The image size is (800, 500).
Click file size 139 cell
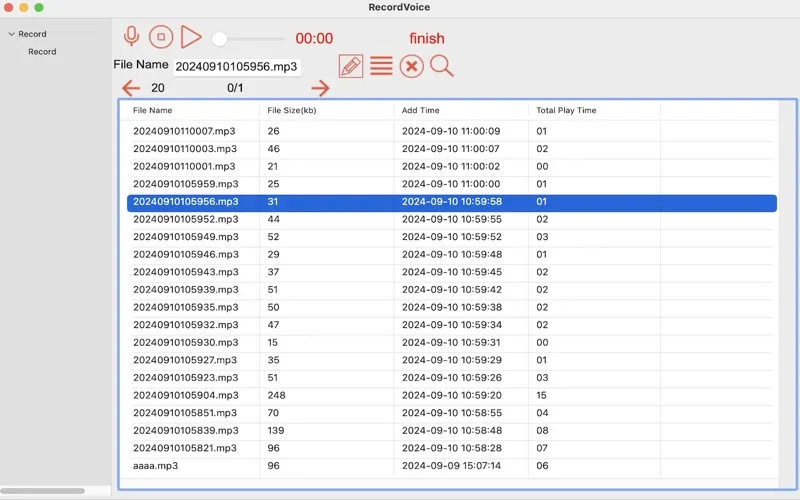coord(276,431)
